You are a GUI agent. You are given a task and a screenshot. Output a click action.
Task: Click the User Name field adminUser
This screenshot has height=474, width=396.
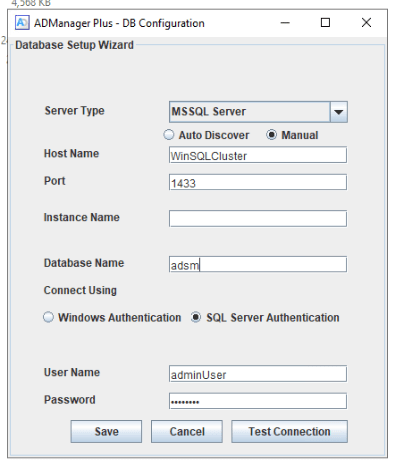[x=258, y=374]
